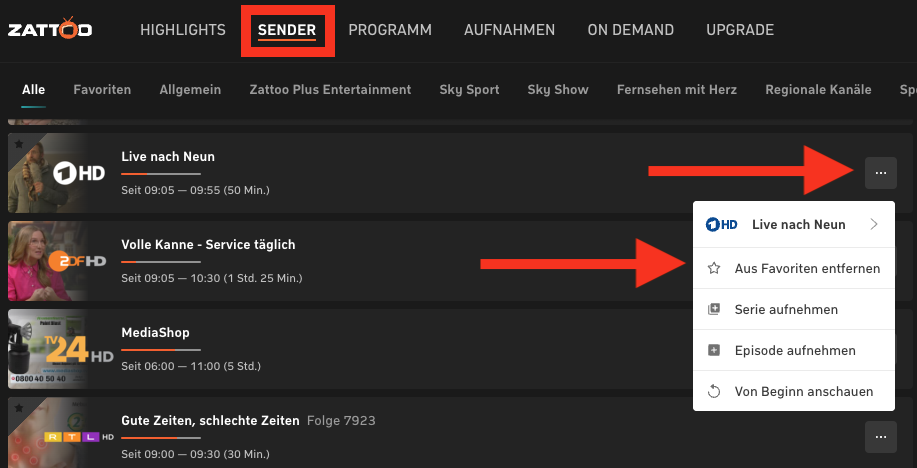Filter channels by Sky Sport

470,90
